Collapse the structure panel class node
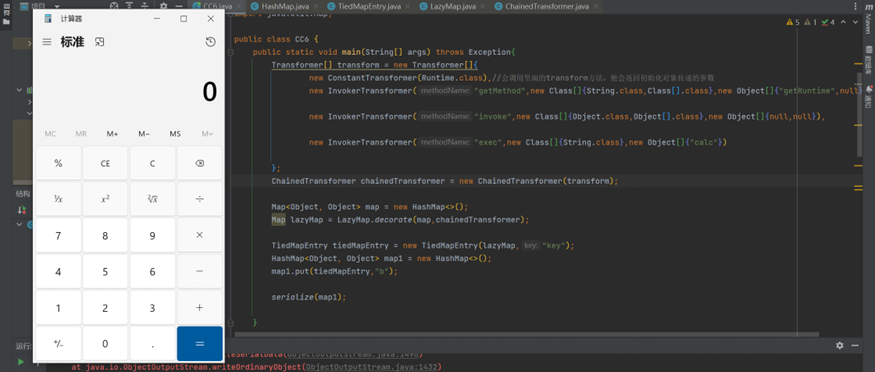This screenshot has height=372, width=875. click(20, 224)
